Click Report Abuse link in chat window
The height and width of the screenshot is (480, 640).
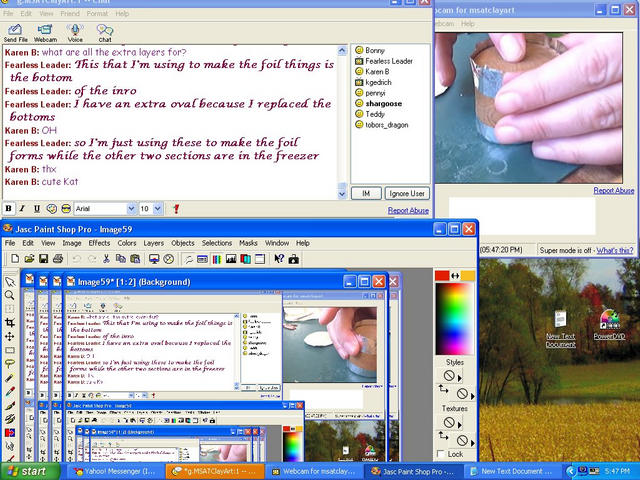[408, 211]
